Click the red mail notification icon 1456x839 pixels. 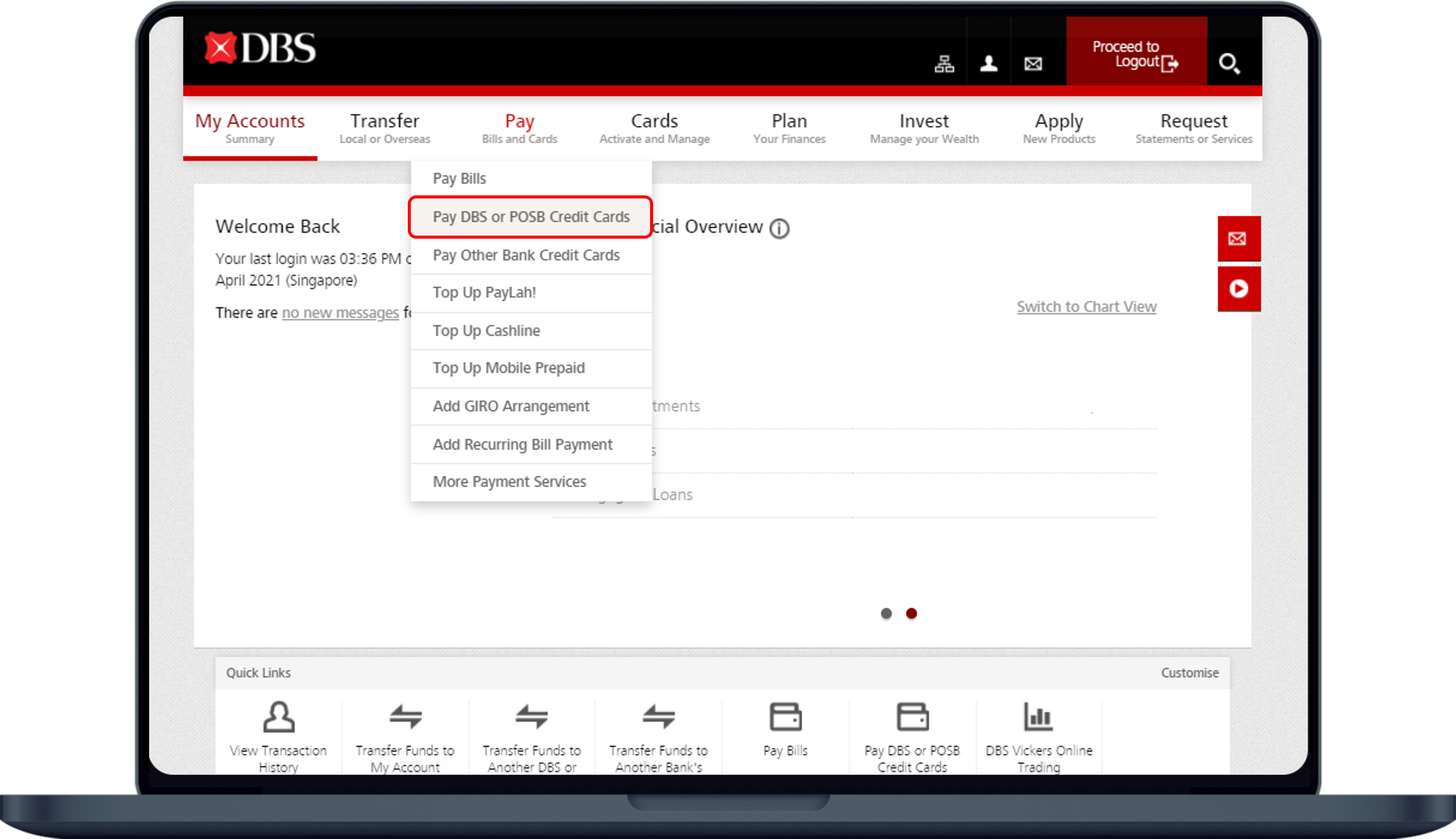[1237, 238]
